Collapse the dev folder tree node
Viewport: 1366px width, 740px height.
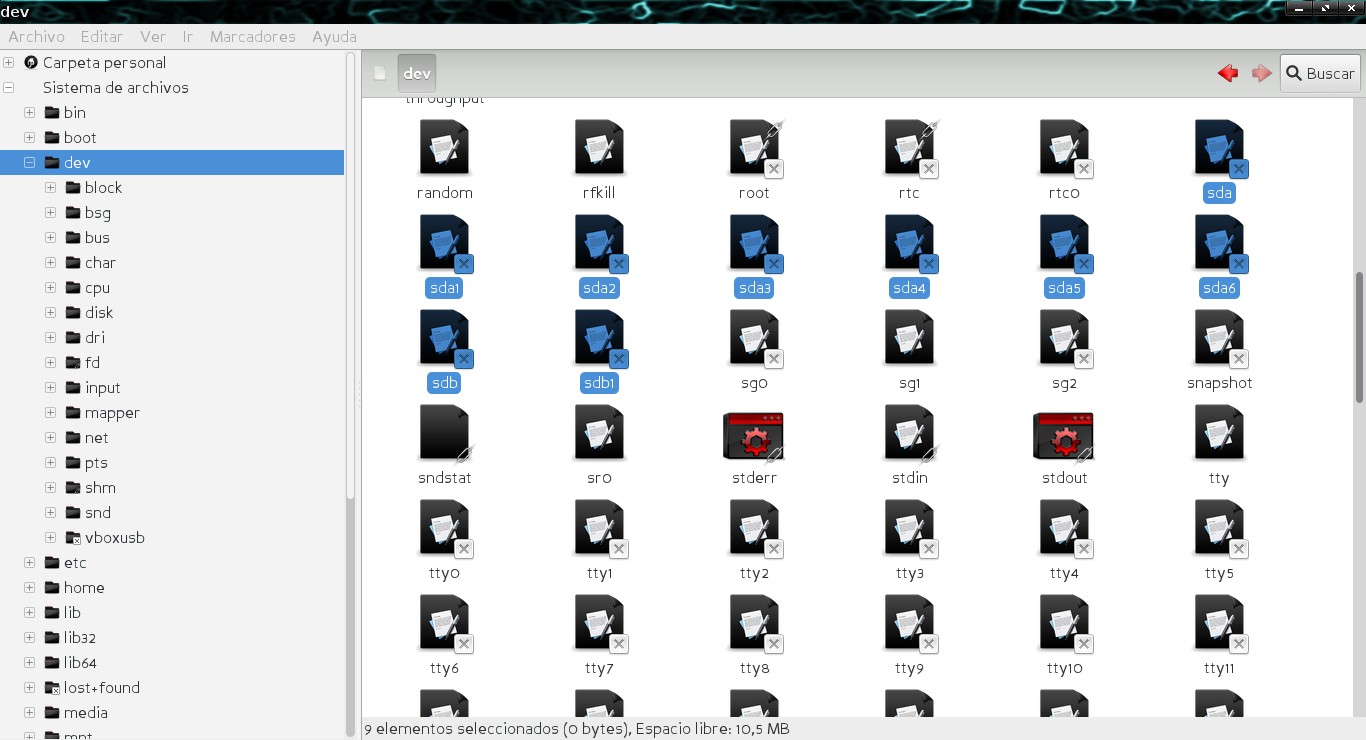point(30,162)
